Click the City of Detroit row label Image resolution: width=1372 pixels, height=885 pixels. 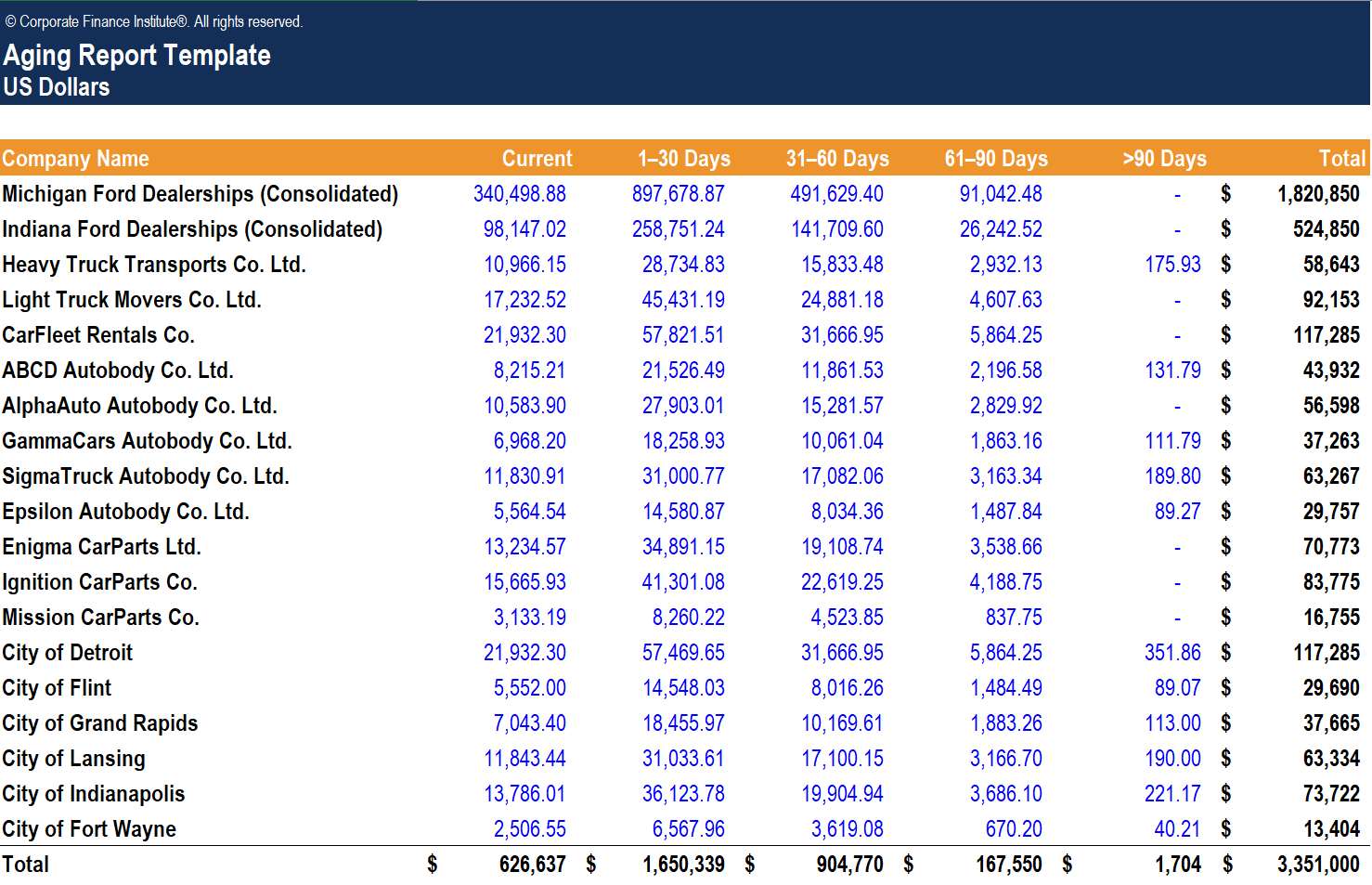[68, 653]
